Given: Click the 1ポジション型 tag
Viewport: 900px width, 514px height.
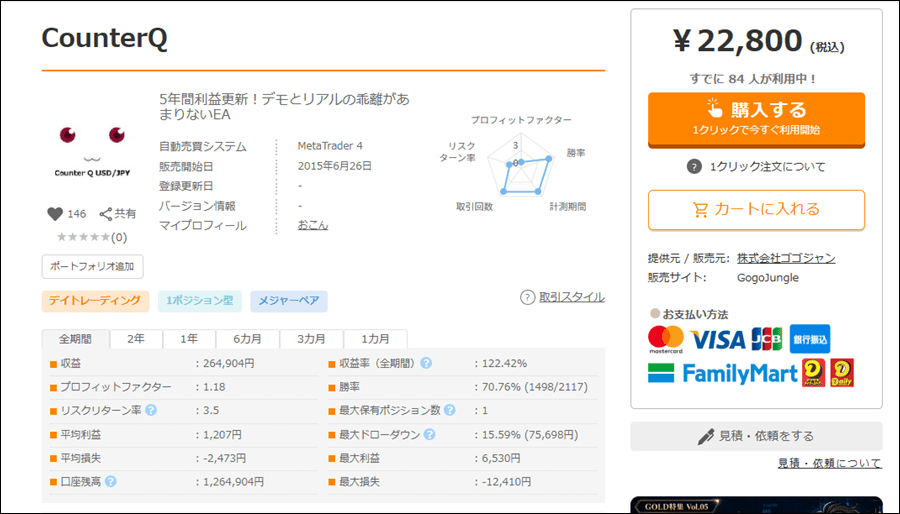Looking at the screenshot, I should point(200,301).
